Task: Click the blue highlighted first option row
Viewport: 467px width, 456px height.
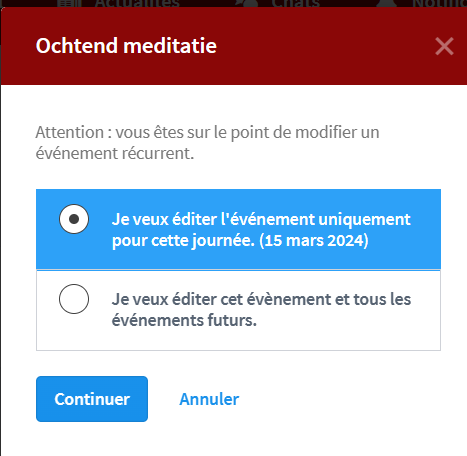Action: 238,229
